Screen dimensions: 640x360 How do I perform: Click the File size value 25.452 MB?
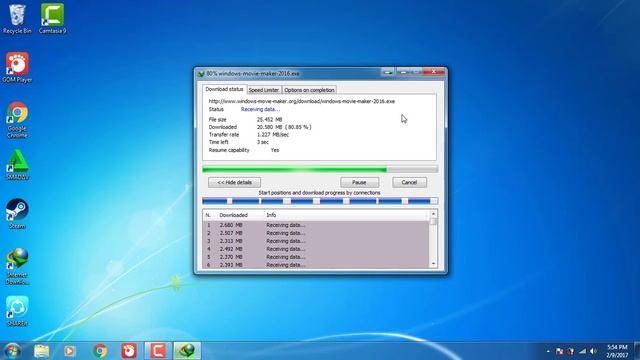tap(269, 120)
